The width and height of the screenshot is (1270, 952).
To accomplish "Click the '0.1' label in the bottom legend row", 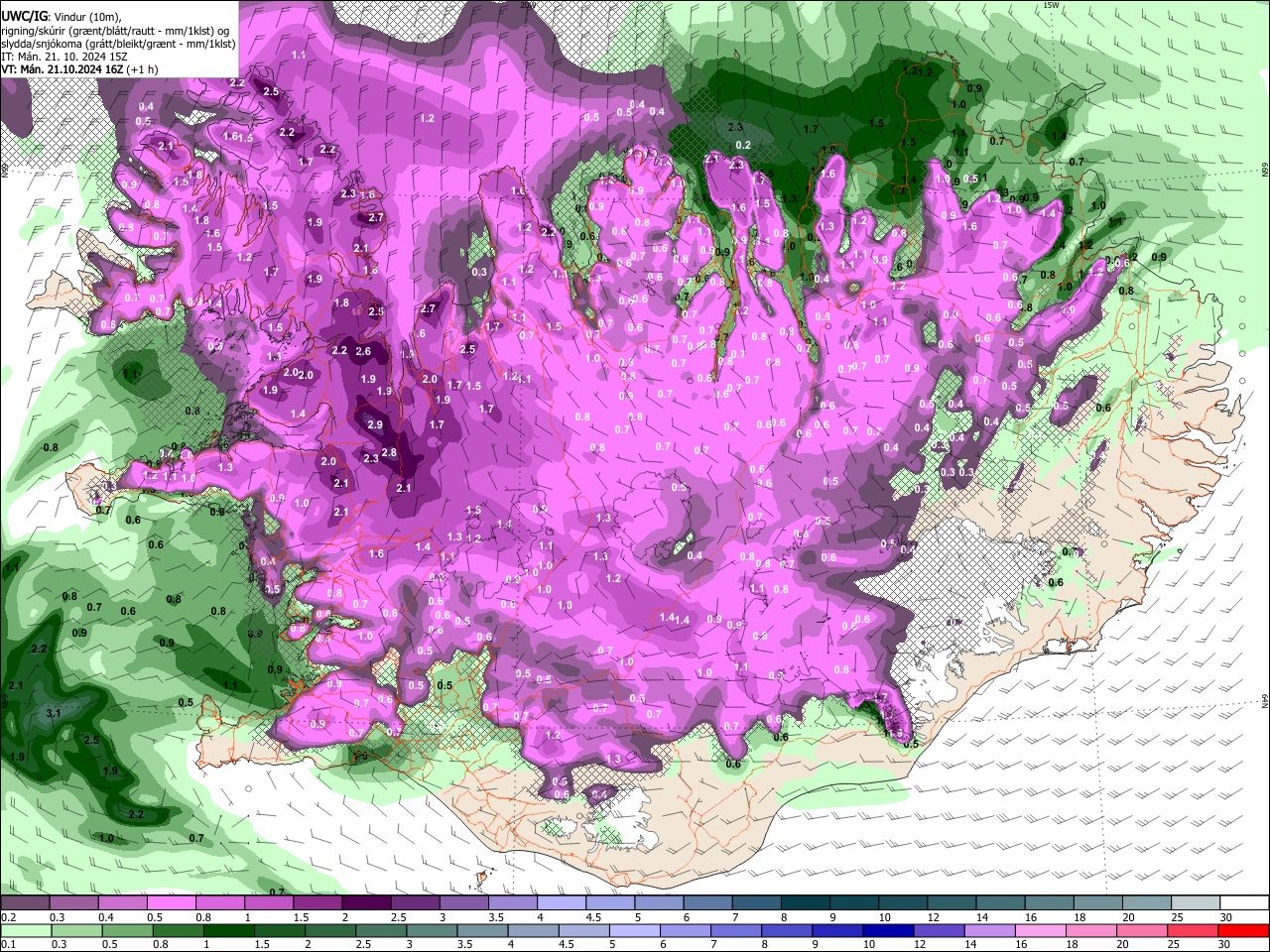I will (x=8, y=945).
